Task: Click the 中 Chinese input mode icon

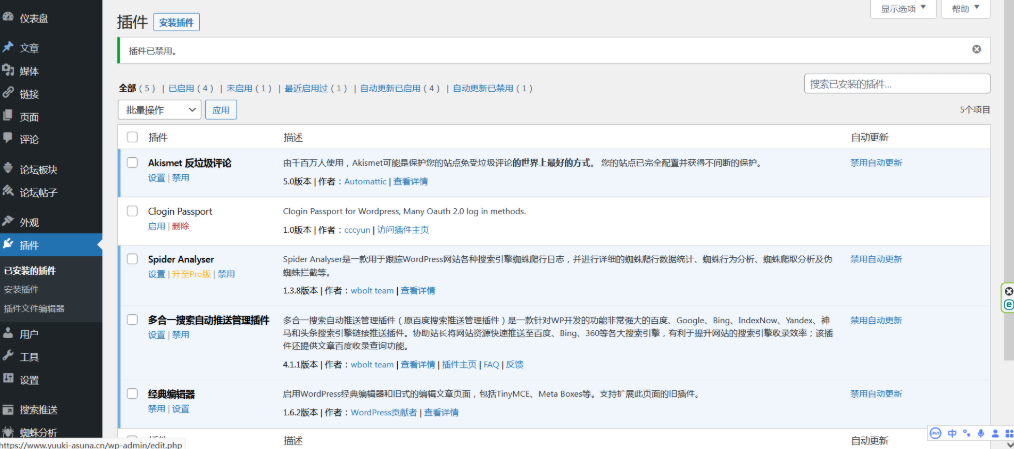Action: (952, 433)
